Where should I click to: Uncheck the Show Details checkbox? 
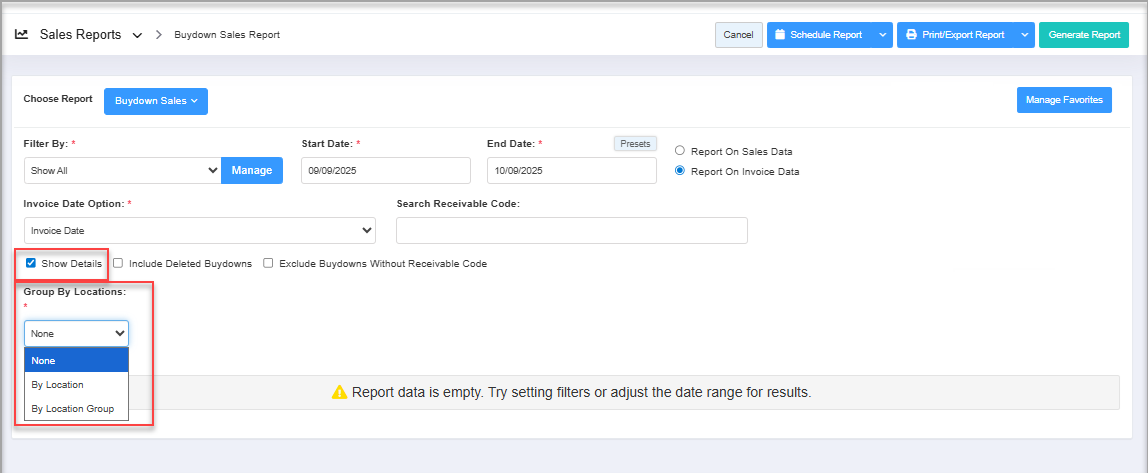(31, 264)
